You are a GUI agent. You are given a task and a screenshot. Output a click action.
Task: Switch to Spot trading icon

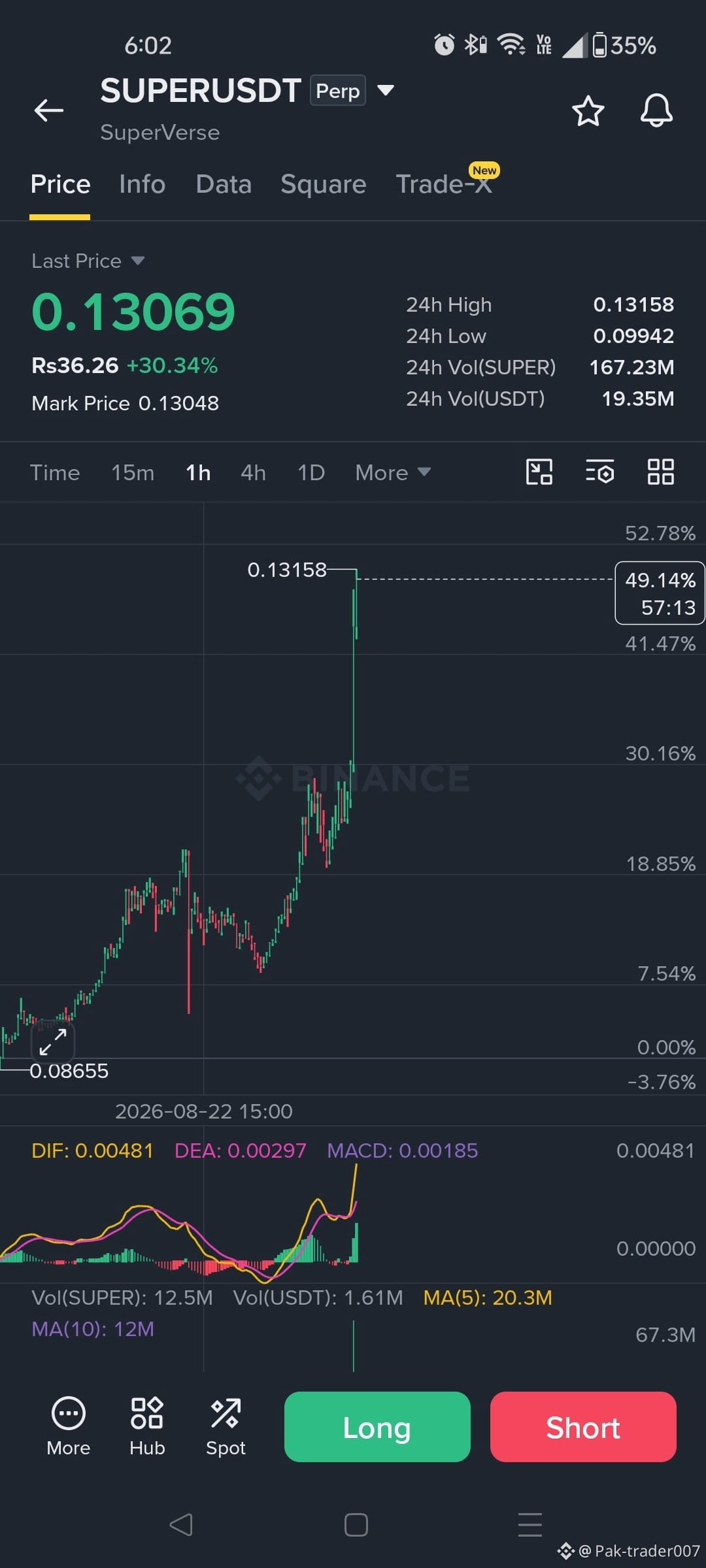pos(226,1427)
